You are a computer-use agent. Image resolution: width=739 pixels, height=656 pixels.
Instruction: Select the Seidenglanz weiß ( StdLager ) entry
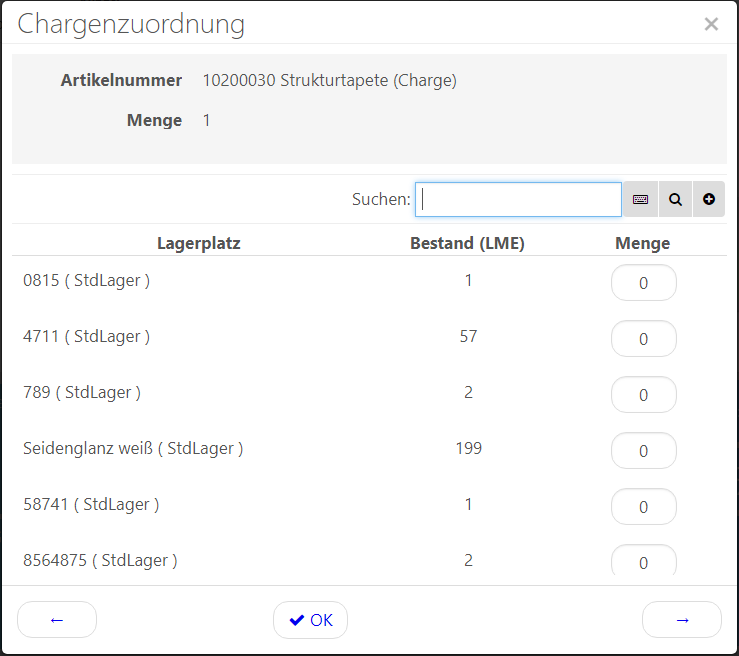tap(133, 449)
